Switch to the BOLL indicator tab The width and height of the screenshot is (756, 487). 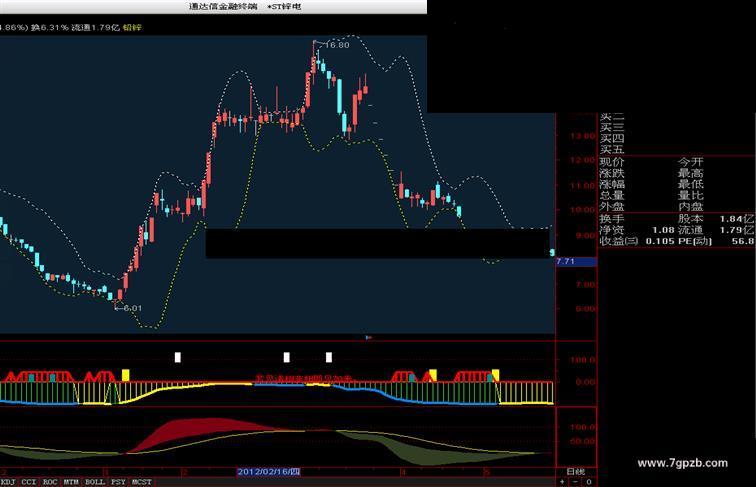pyautogui.click(x=94, y=482)
